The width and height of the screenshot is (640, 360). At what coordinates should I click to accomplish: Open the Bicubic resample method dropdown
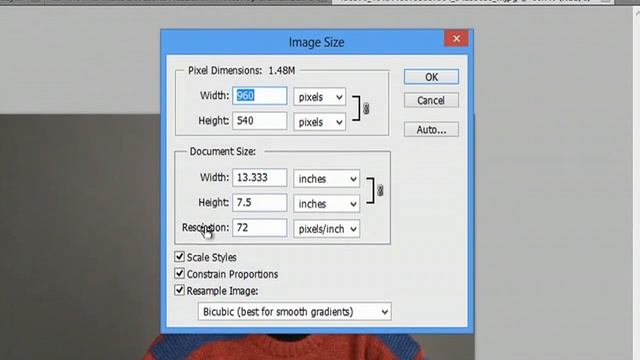click(295, 311)
